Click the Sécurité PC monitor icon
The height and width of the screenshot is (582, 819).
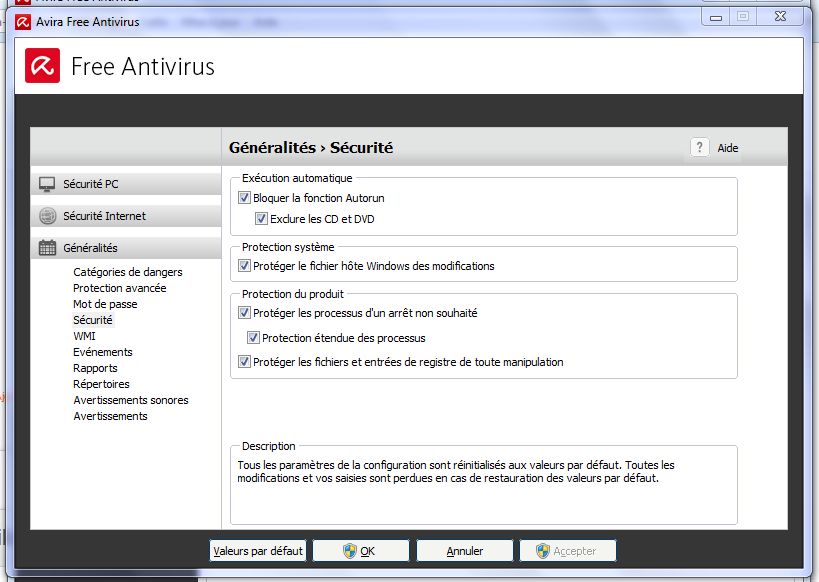click(x=47, y=184)
